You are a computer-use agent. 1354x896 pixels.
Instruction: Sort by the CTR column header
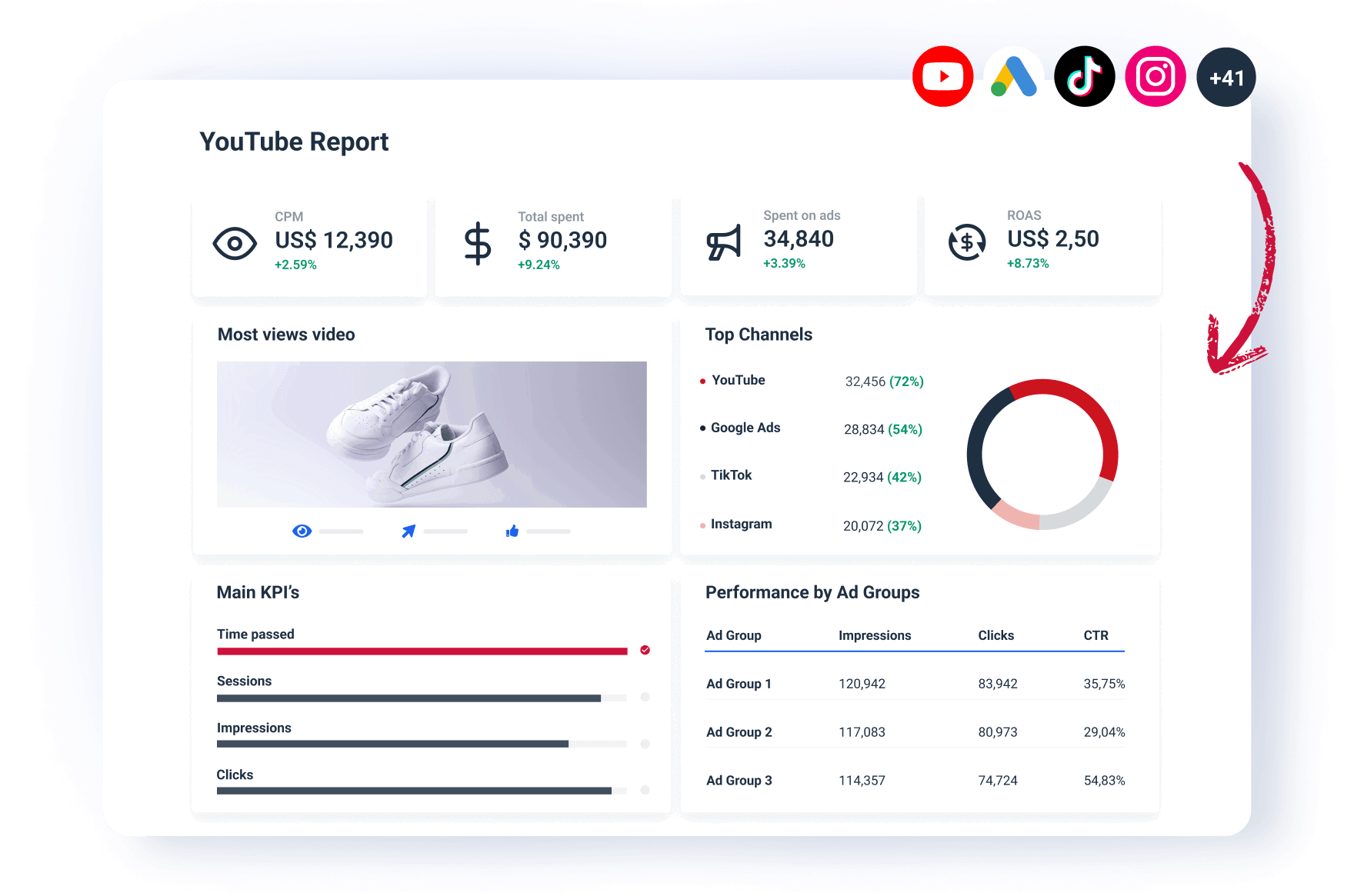(1096, 635)
